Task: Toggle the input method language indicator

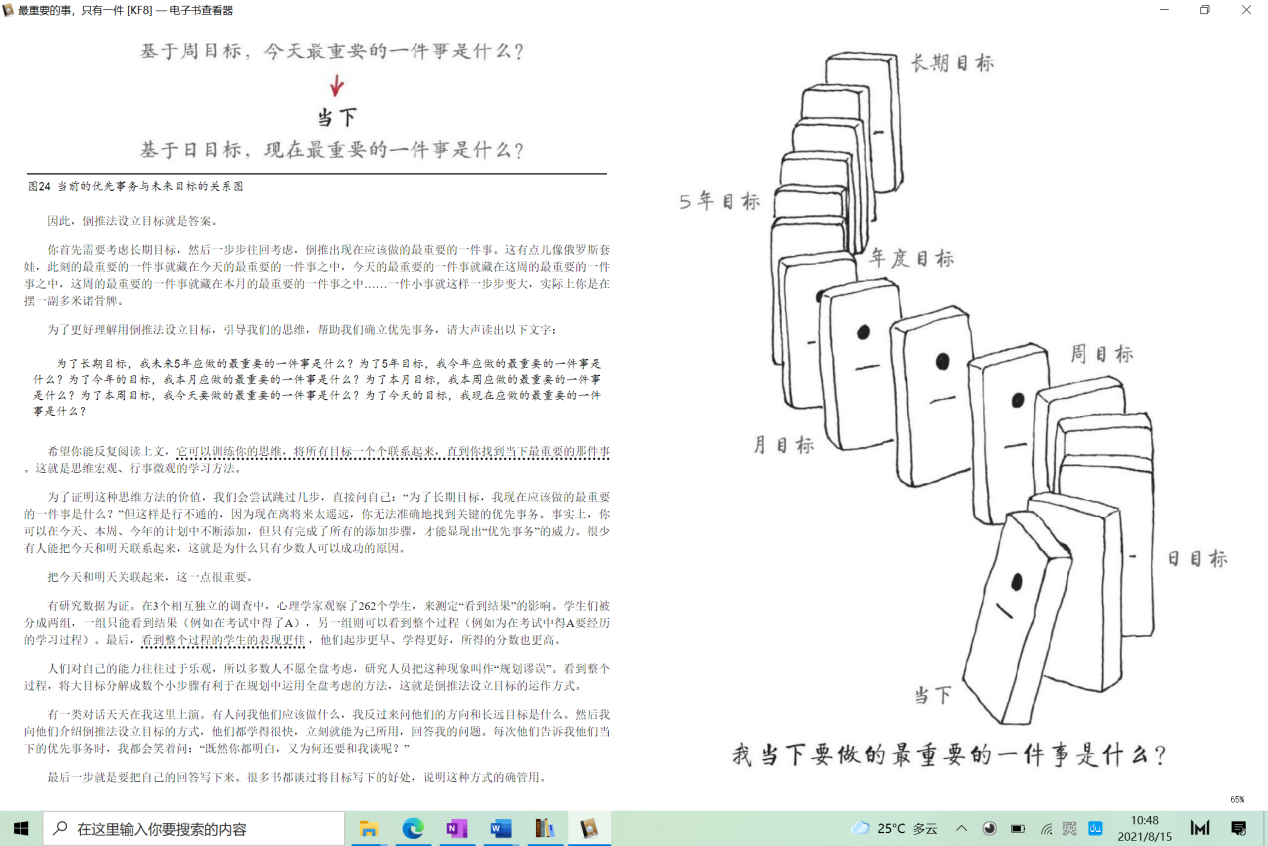Action: click(x=1070, y=828)
